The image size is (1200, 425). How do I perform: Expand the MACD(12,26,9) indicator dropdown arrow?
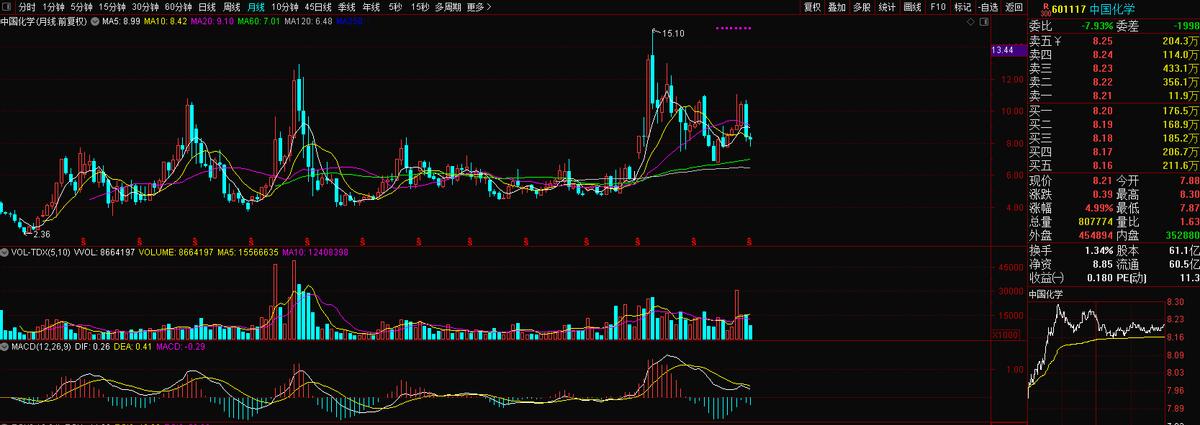[x=4, y=346]
